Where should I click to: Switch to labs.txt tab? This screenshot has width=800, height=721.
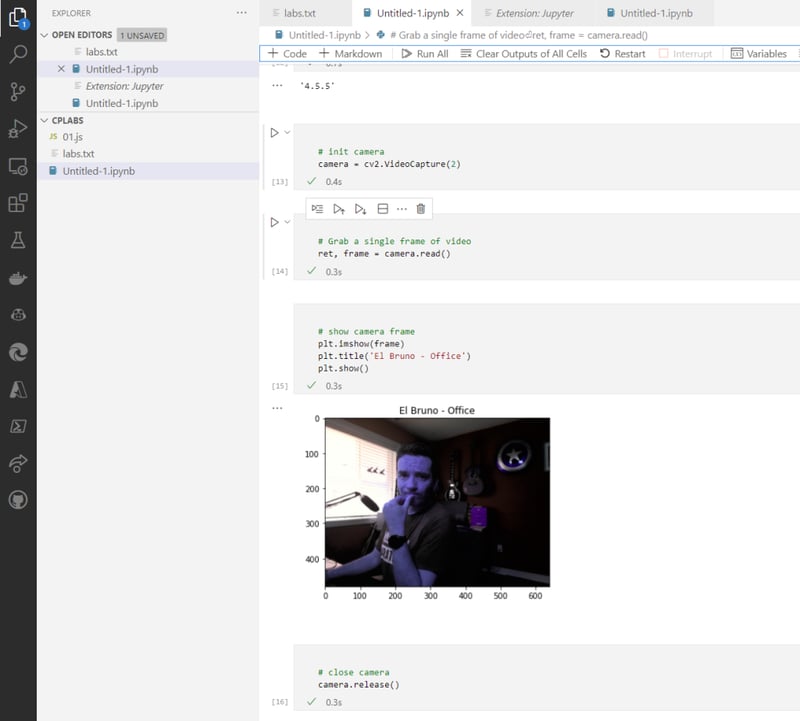305,13
